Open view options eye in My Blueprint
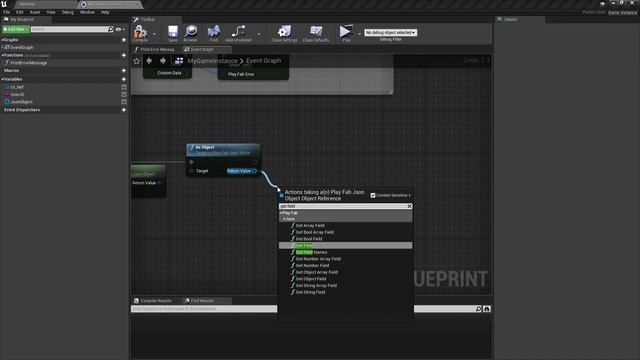Screen dimensions: 640x360 tap(119, 29)
